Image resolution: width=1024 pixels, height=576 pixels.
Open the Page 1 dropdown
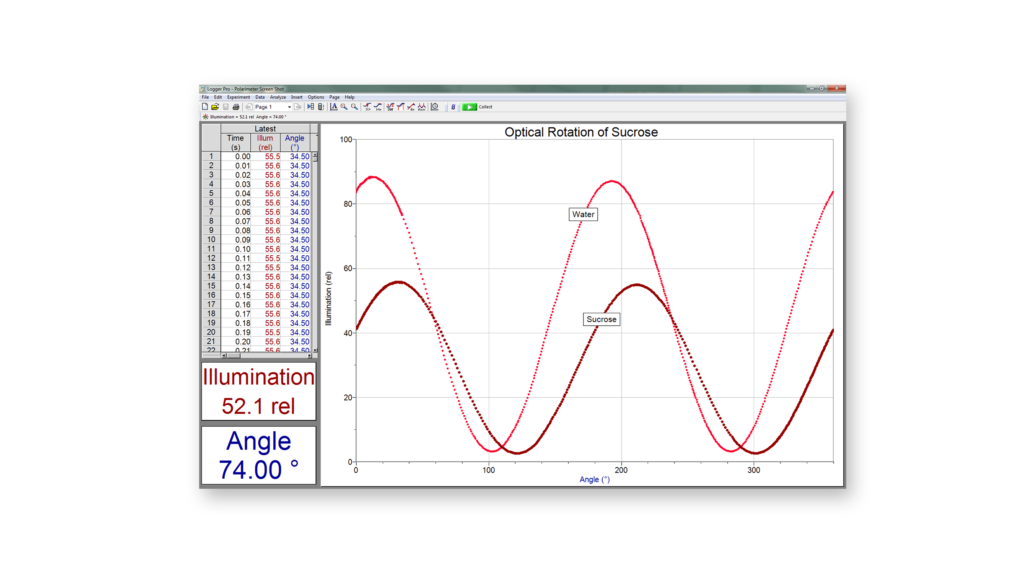288,107
